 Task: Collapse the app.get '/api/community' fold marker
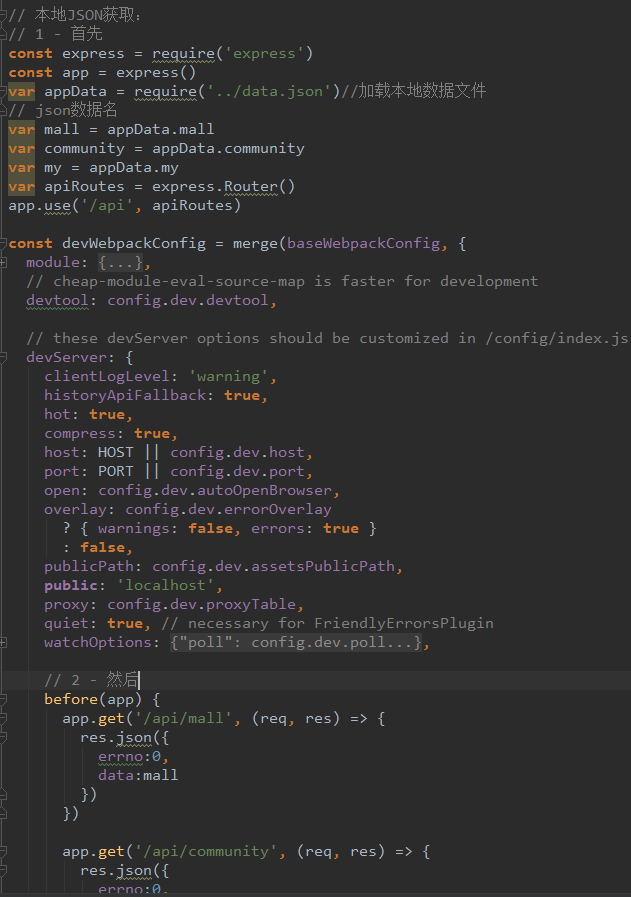click(2, 852)
